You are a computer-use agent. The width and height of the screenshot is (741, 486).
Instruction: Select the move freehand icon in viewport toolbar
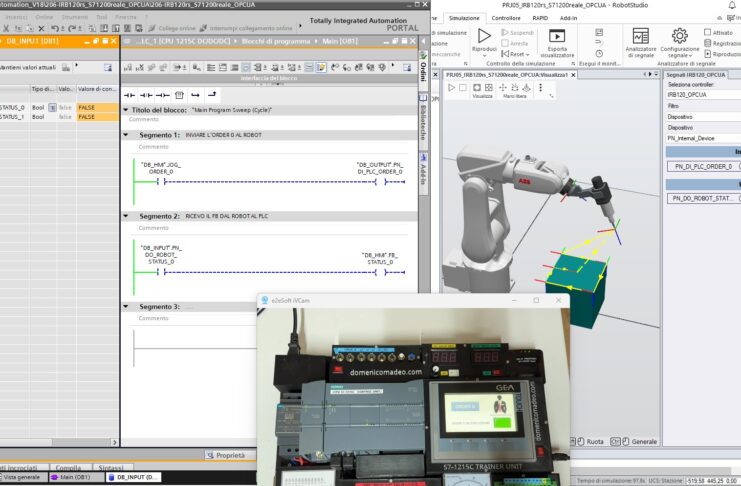point(503,87)
